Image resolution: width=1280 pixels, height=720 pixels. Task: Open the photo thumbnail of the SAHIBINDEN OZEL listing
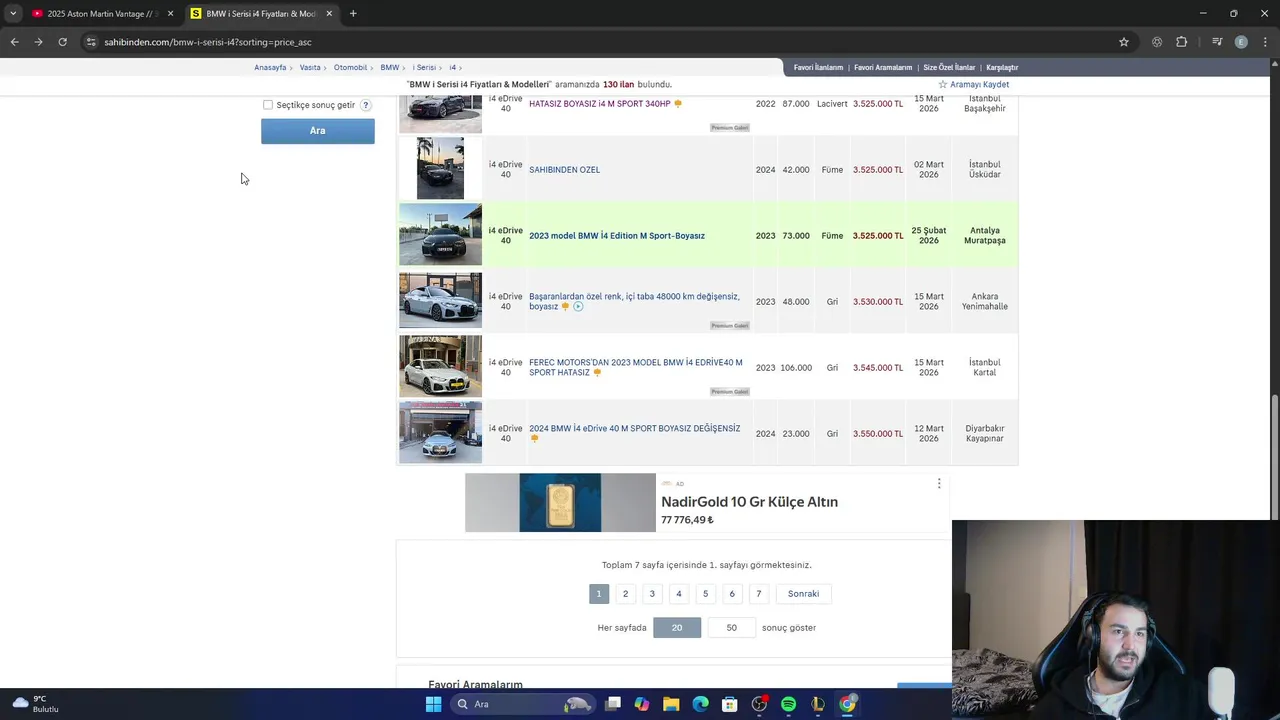pyautogui.click(x=440, y=168)
